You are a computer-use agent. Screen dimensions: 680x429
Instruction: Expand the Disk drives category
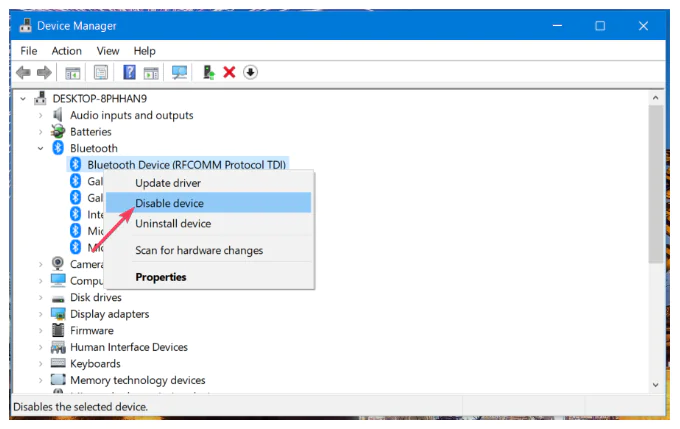coord(40,298)
